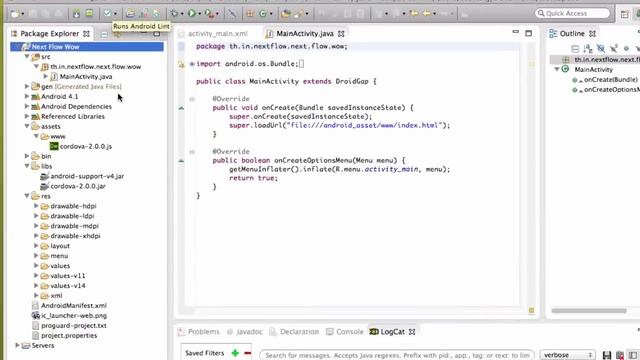Image resolution: width=640 pixels, height=360 pixels.
Task: Click the Quick Access field
Action: (x=572, y=13)
